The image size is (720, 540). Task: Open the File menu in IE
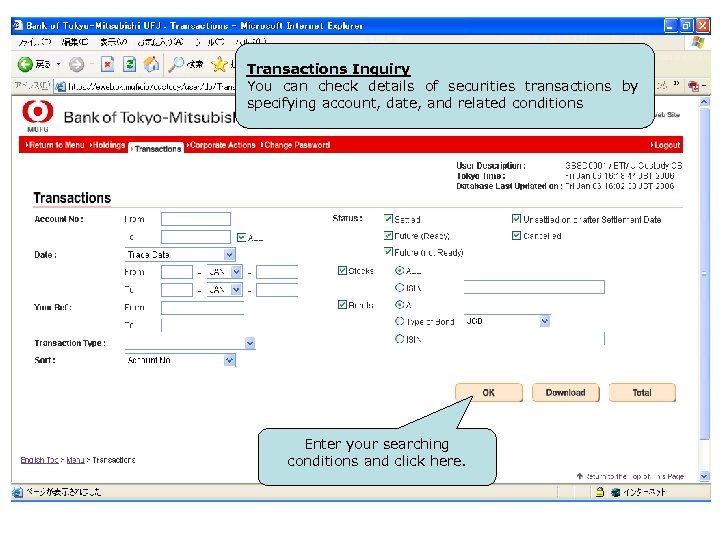tap(34, 42)
